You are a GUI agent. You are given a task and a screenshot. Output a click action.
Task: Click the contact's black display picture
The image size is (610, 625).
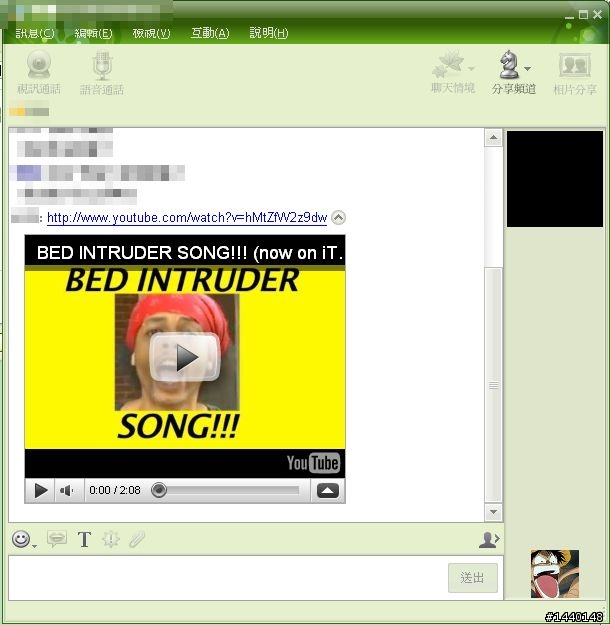tap(555, 179)
